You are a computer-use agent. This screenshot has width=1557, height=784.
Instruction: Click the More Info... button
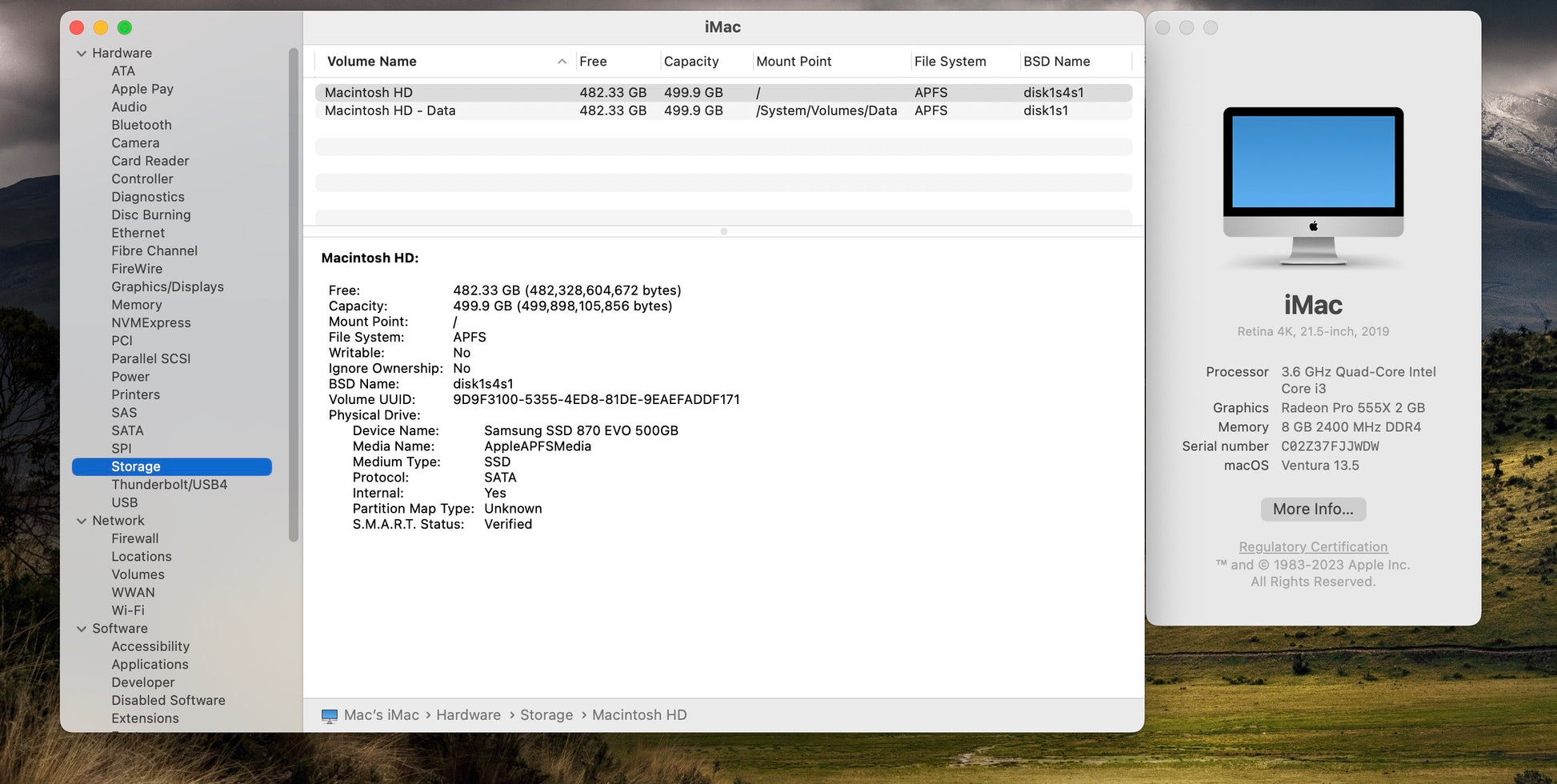[1312, 510]
